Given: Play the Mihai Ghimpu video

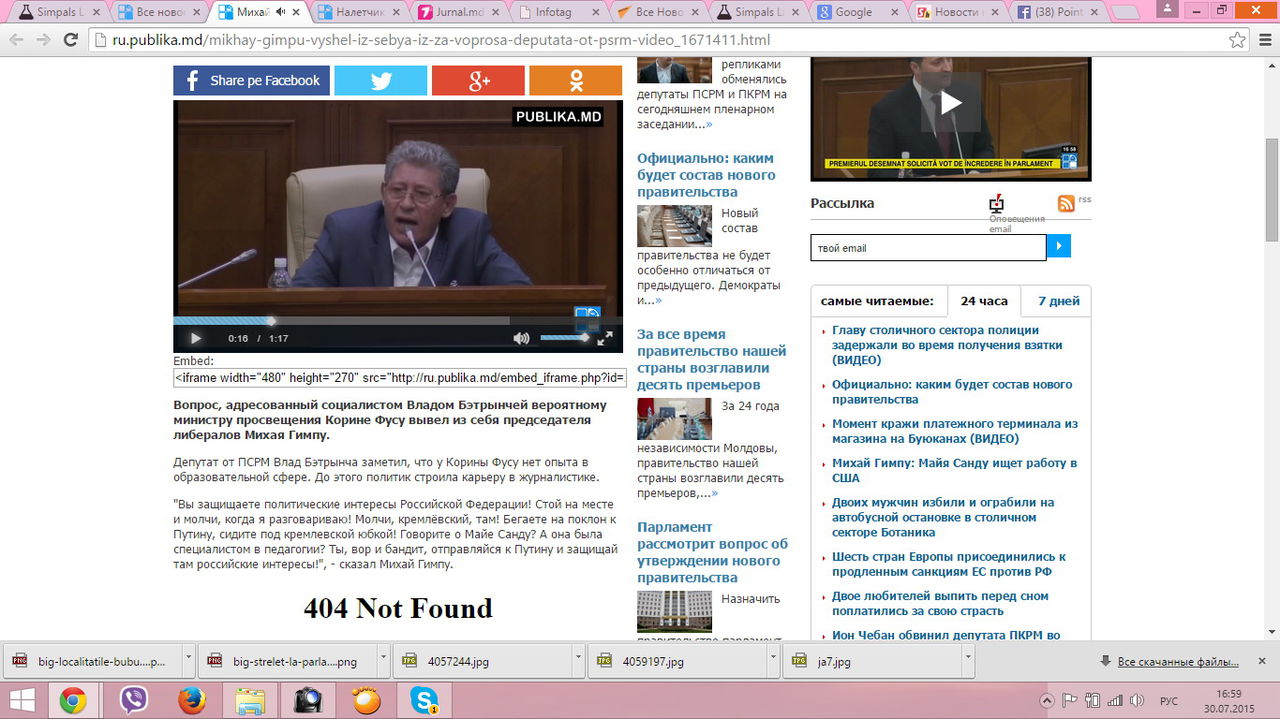Looking at the screenshot, I should click(x=196, y=339).
